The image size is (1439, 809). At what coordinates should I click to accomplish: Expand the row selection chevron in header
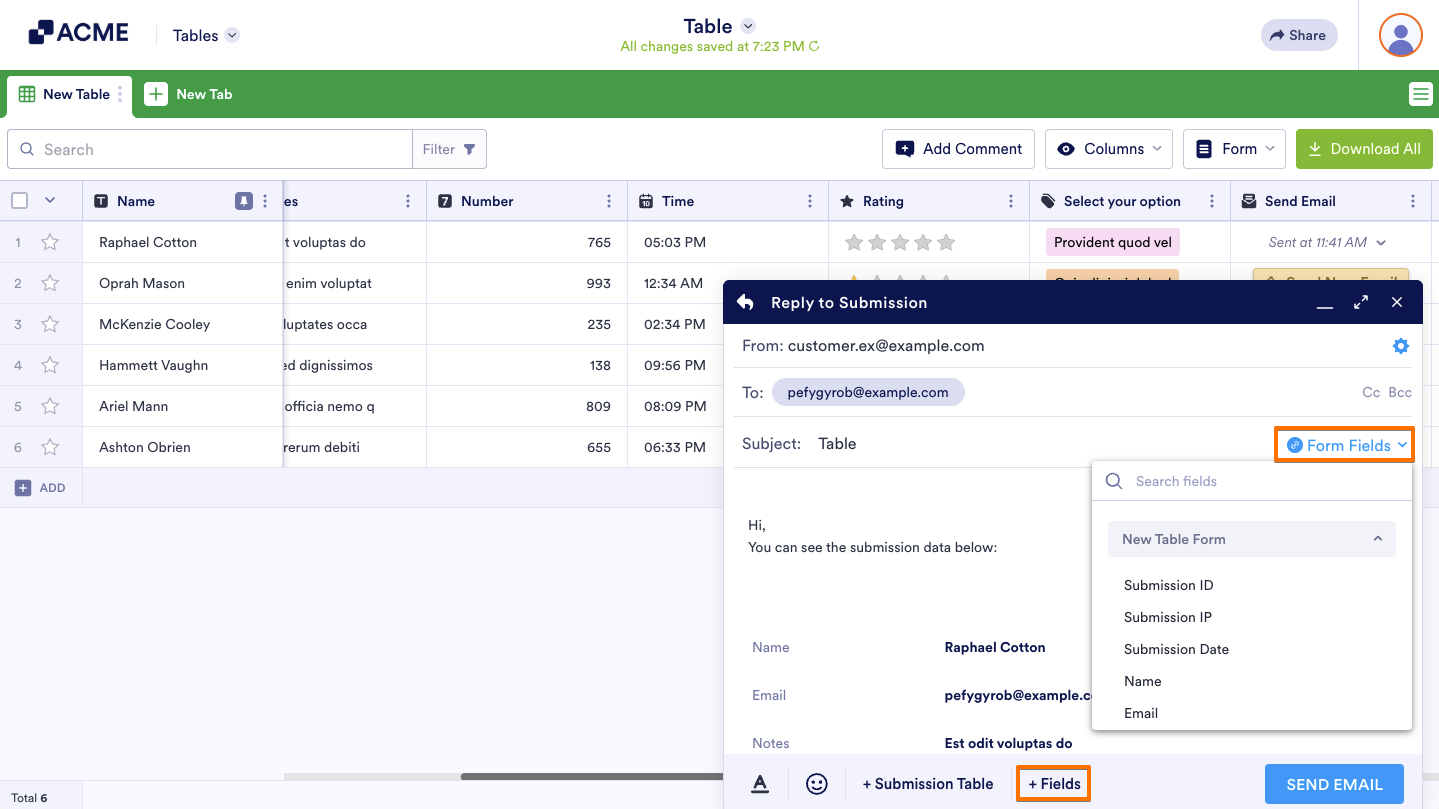[50, 201]
